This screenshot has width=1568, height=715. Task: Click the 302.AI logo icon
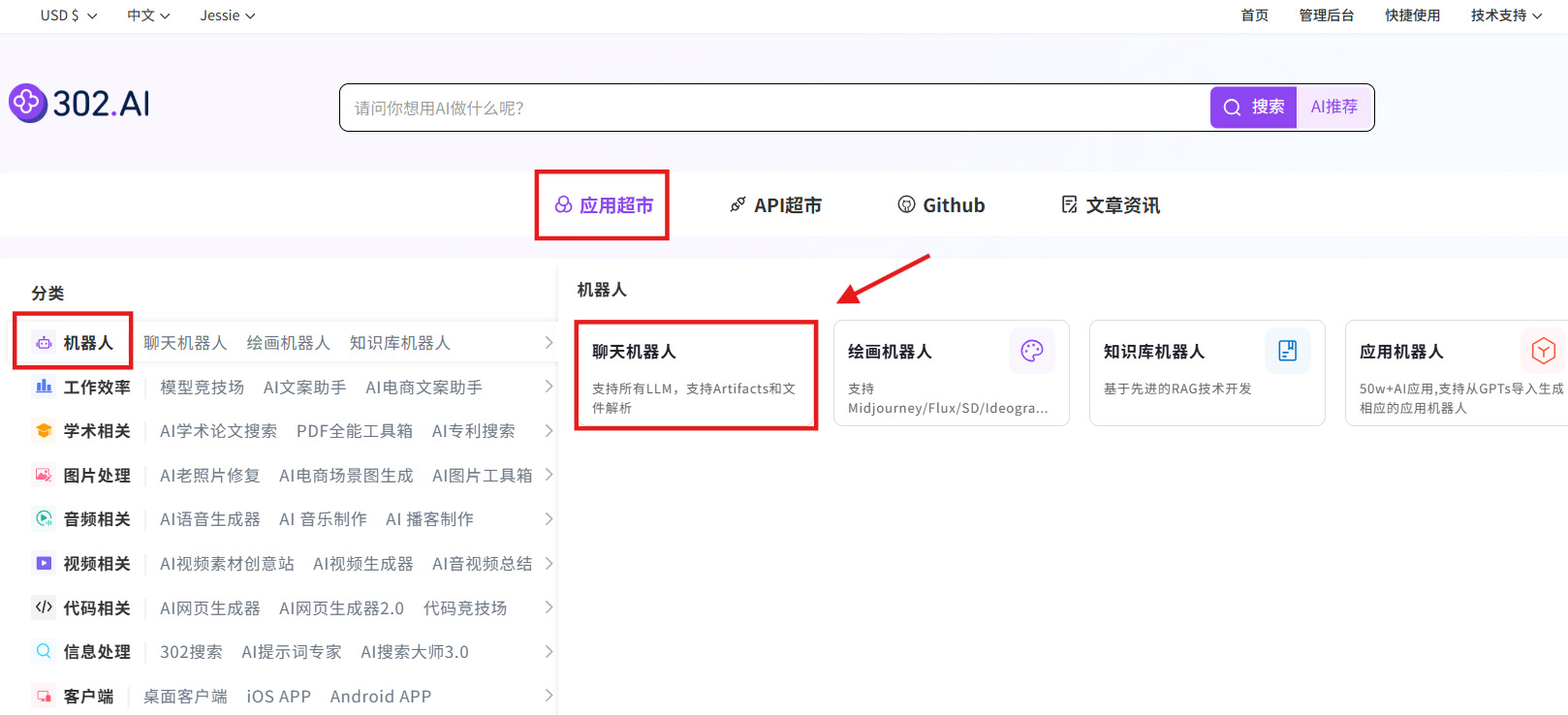(28, 103)
